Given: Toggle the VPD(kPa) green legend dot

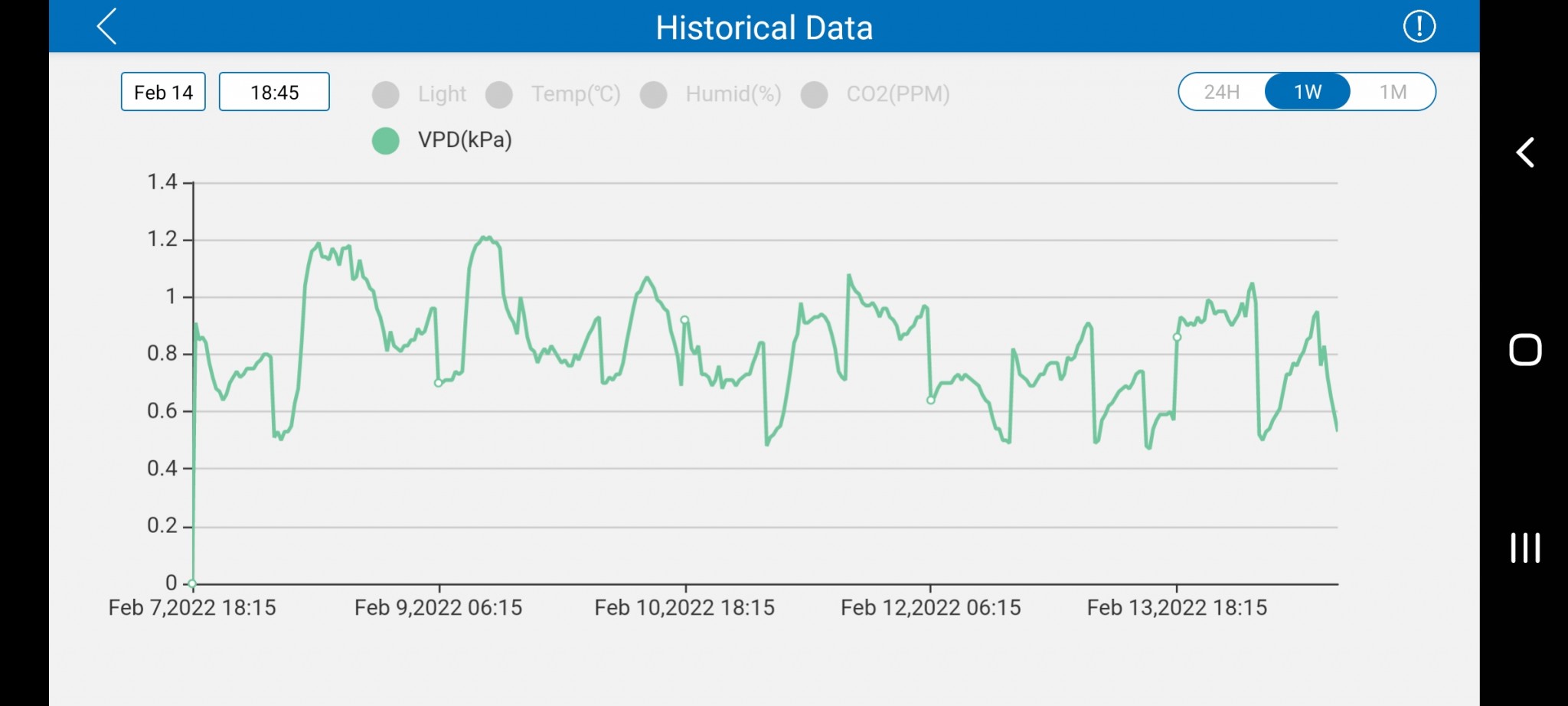Looking at the screenshot, I should pyautogui.click(x=386, y=140).
